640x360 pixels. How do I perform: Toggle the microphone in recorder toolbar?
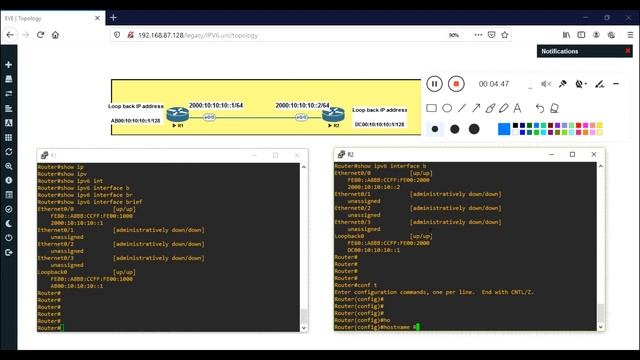[562, 84]
